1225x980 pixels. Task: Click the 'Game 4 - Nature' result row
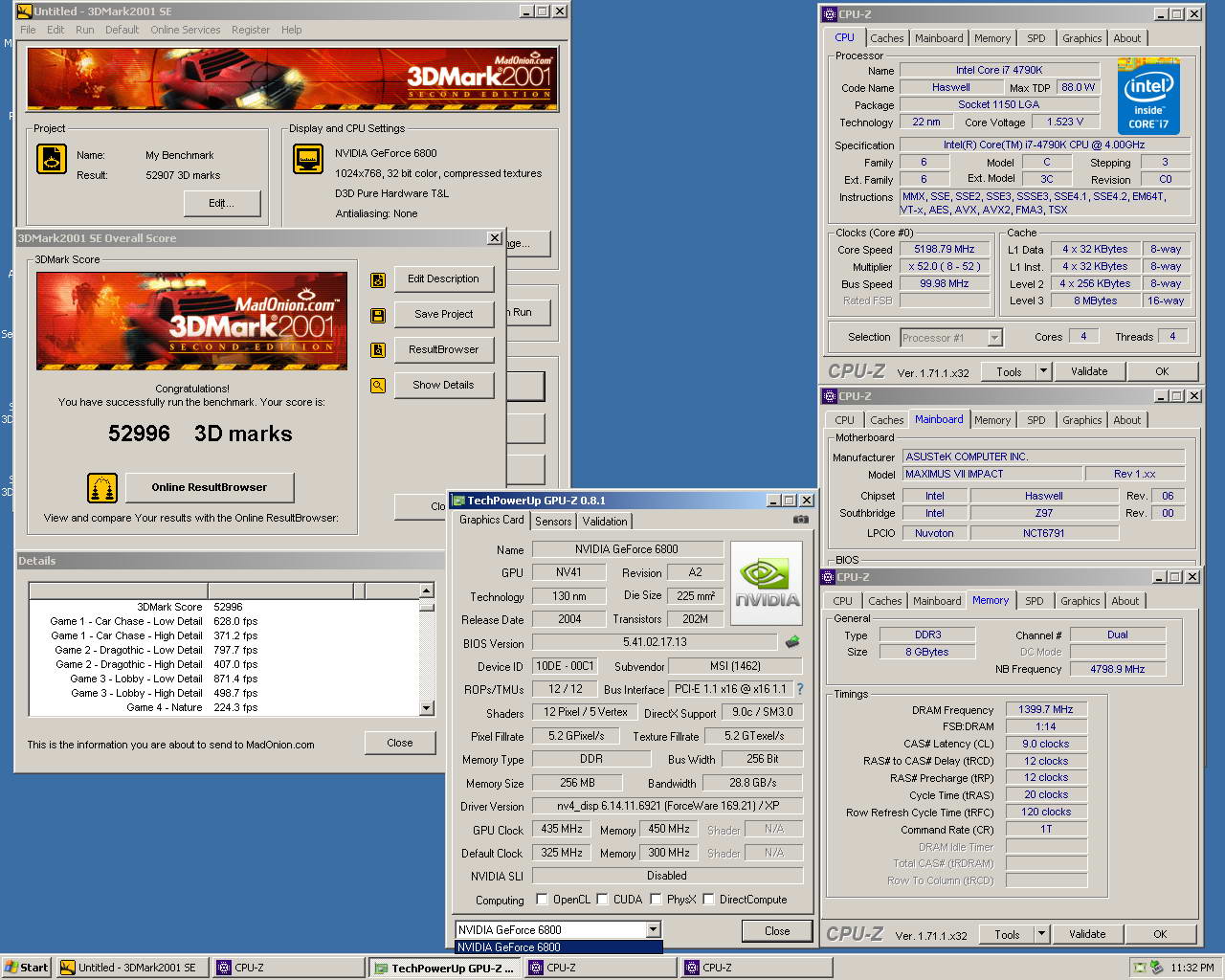tap(225, 708)
